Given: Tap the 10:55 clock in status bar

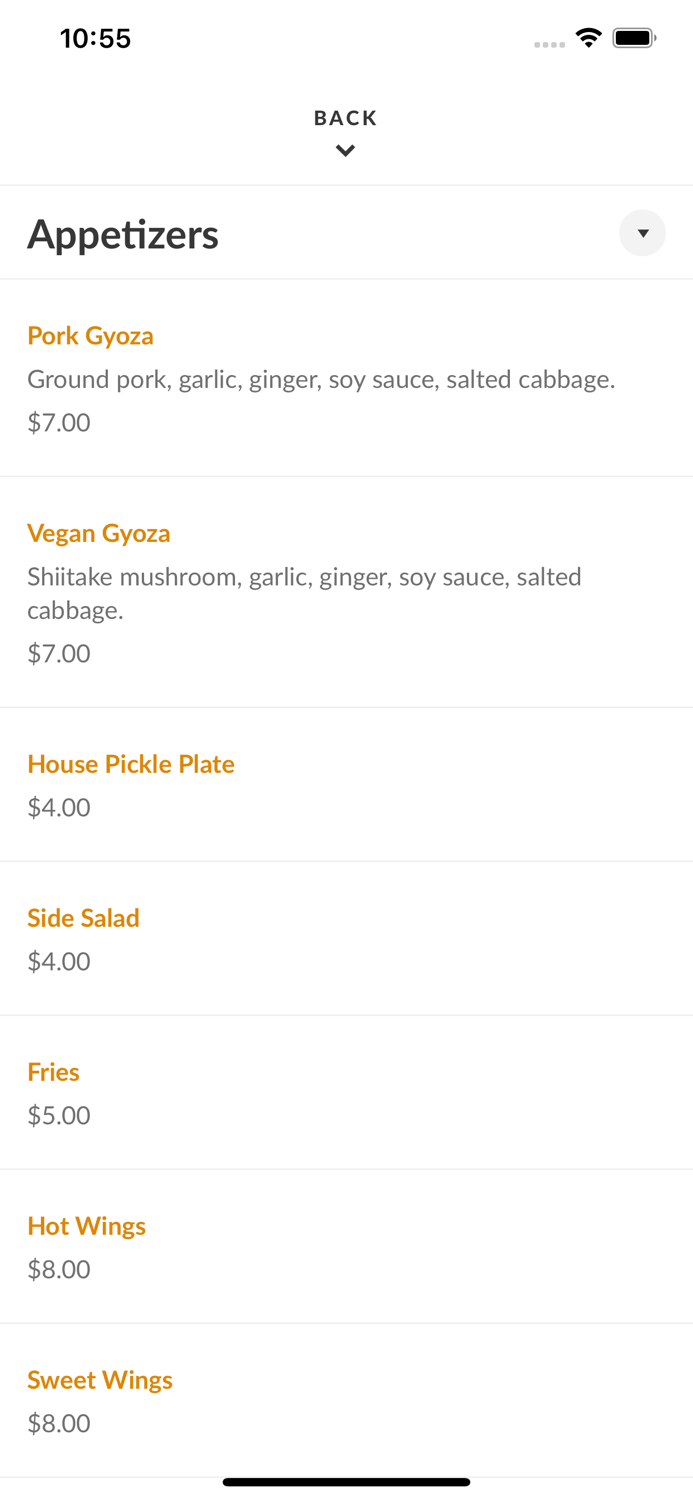Looking at the screenshot, I should [x=96, y=39].
